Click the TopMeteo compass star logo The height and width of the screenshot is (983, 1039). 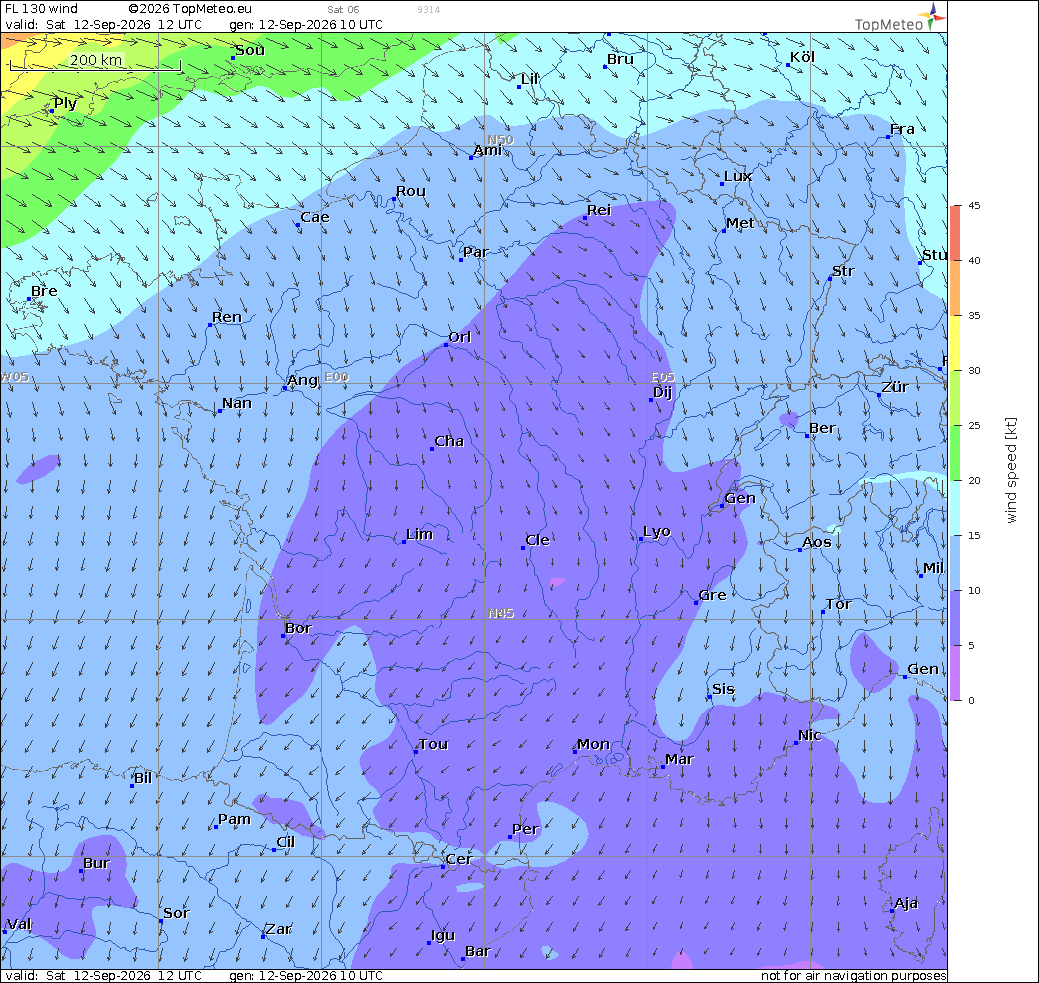[x=933, y=16]
